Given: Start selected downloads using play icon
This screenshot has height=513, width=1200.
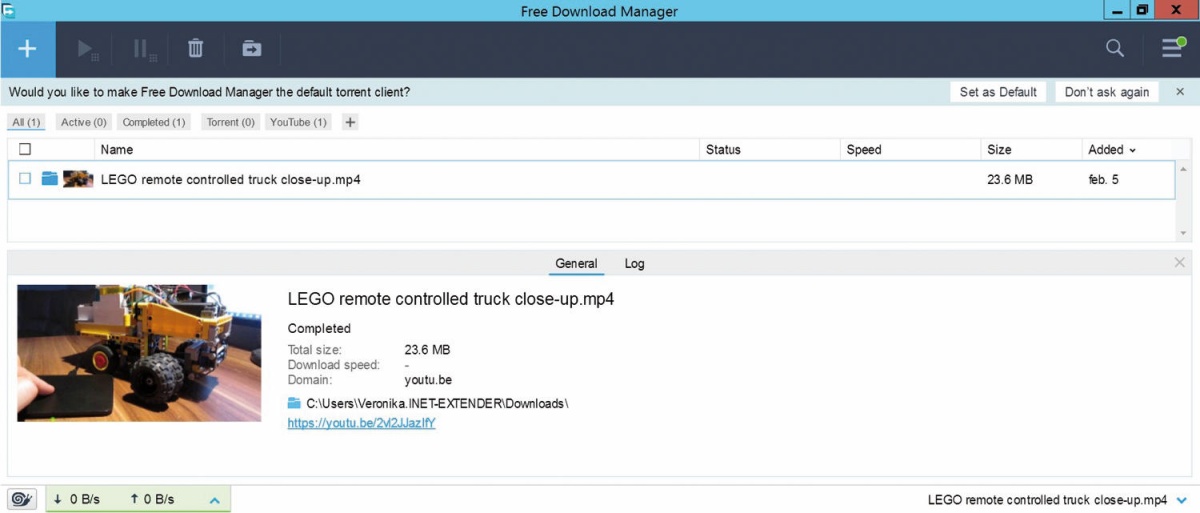Looking at the screenshot, I should (88, 49).
